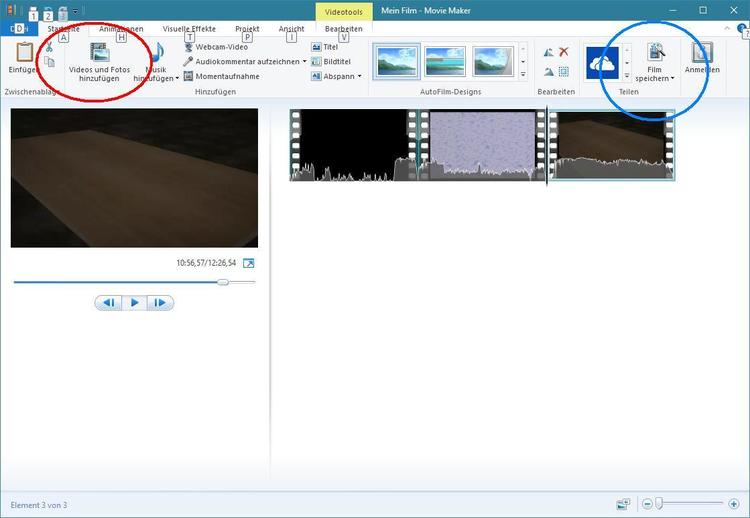The height and width of the screenshot is (518, 750).
Task: Click the red X remove icon
Action: [x=564, y=52]
